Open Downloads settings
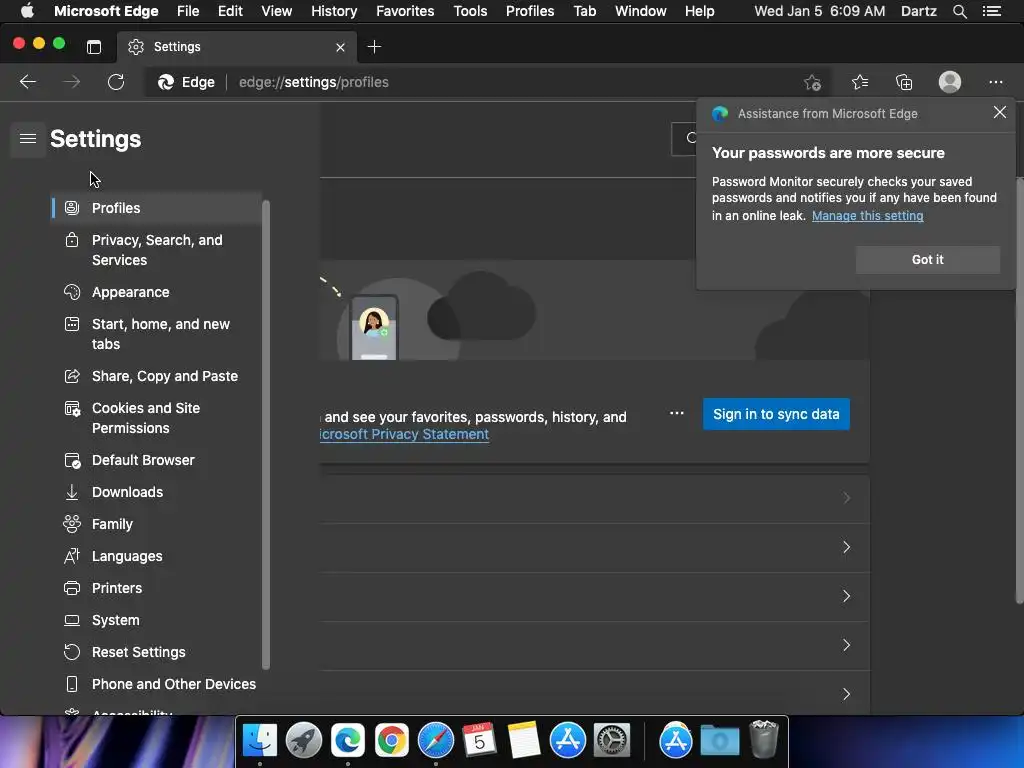1024x768 pixels. pos(157,492)
